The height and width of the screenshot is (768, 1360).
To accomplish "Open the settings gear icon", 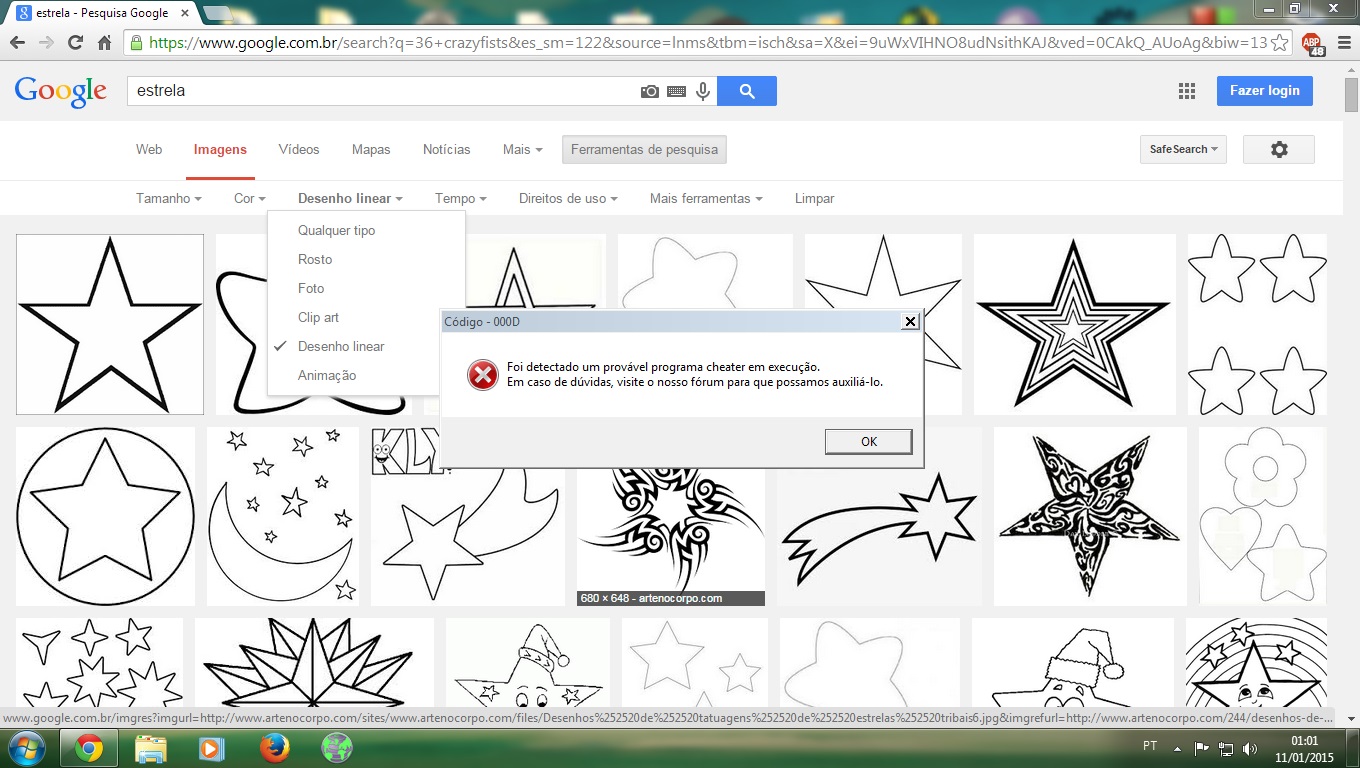I will point(1278,149).
